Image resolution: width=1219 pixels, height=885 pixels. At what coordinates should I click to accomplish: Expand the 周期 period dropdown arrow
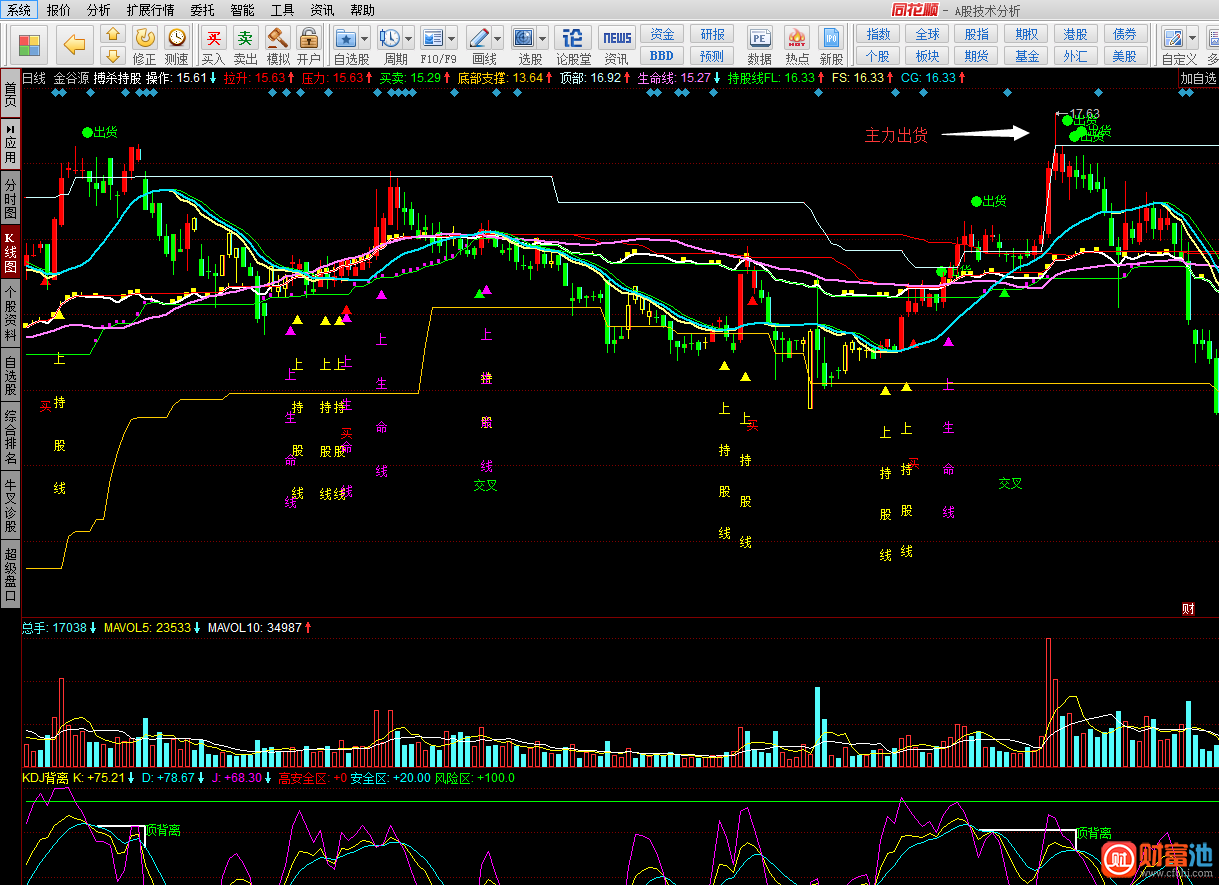[409, 39]
